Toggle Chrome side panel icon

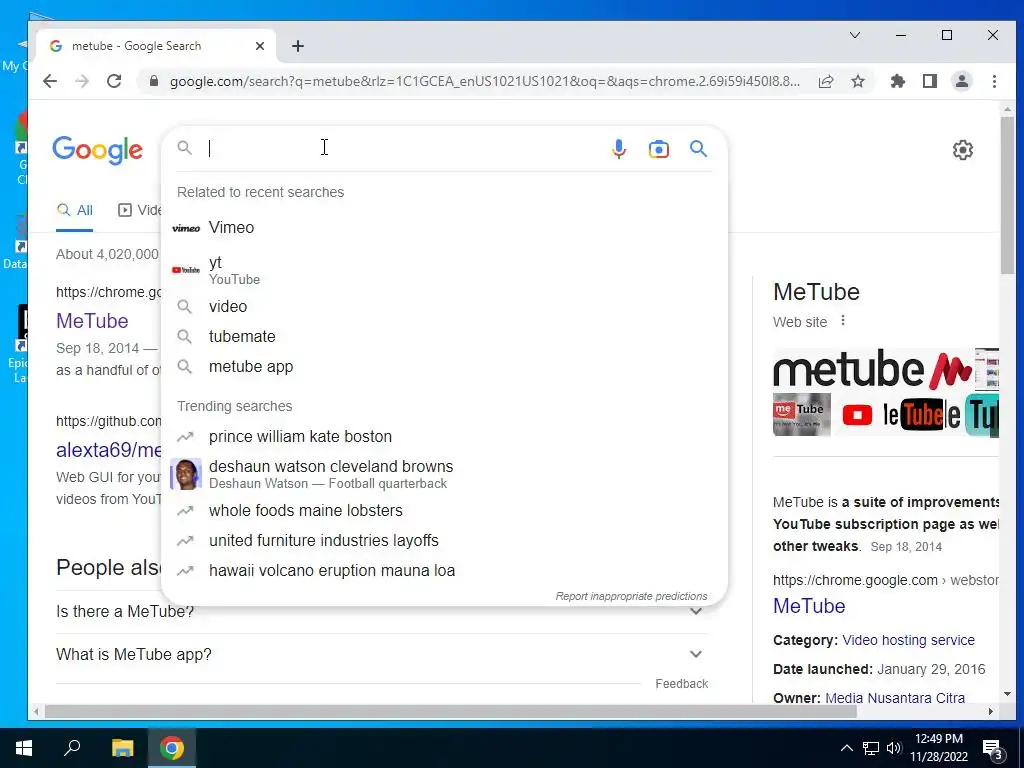[x=930, y=81]
